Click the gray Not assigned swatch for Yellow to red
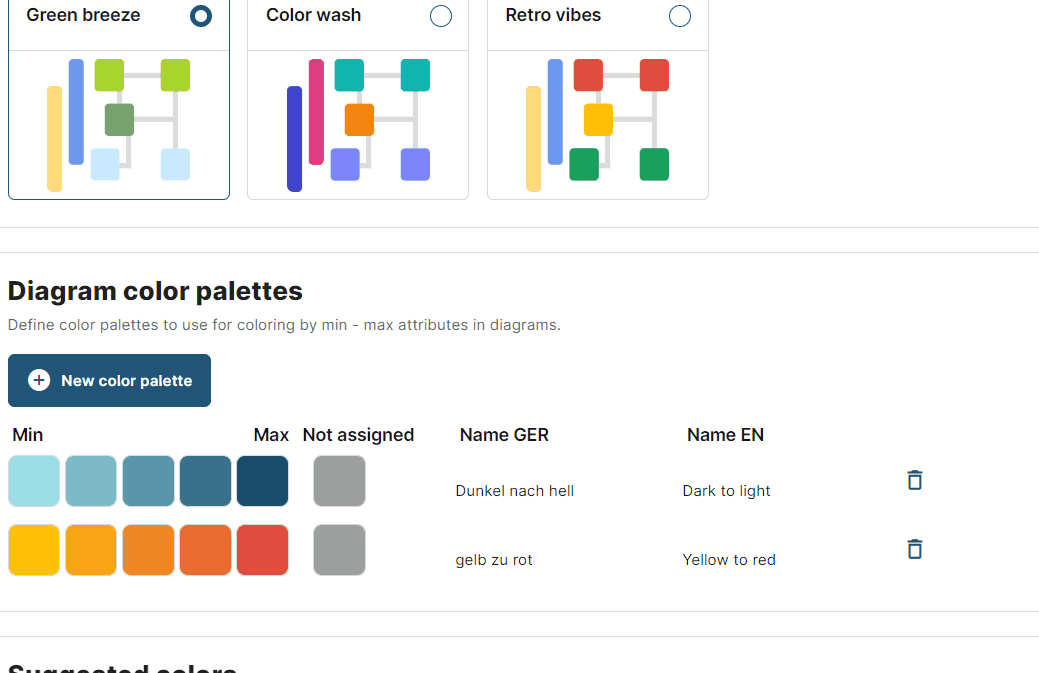 point(338,549)
